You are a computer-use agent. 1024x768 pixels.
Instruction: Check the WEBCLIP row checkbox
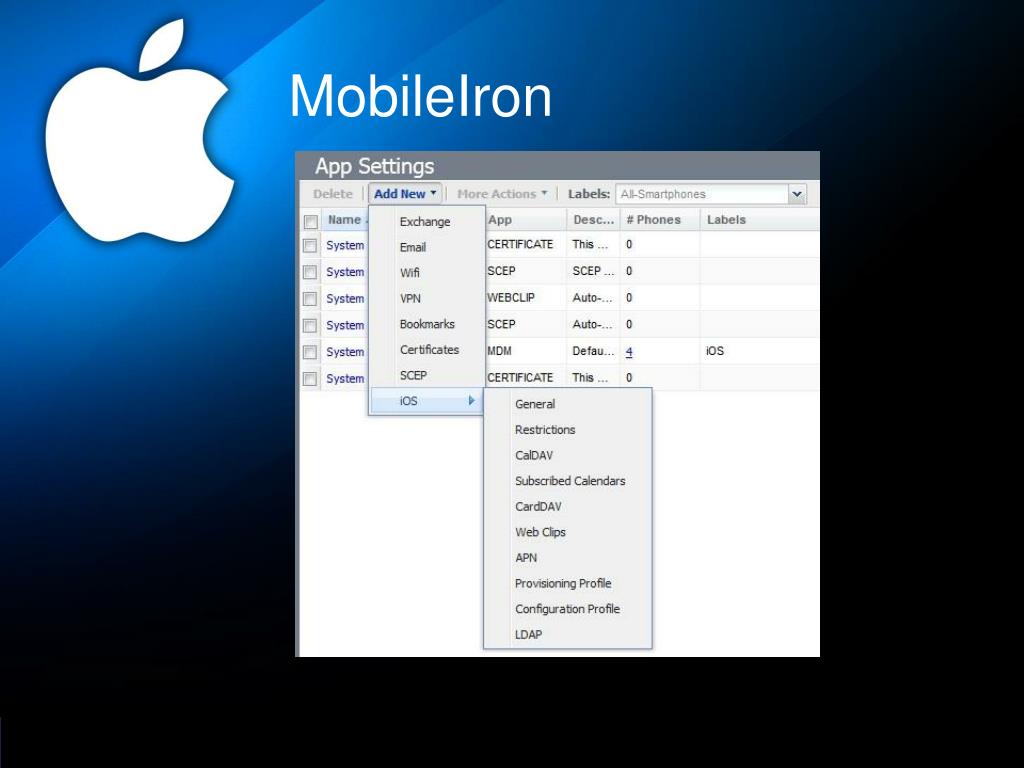point(310,298)
